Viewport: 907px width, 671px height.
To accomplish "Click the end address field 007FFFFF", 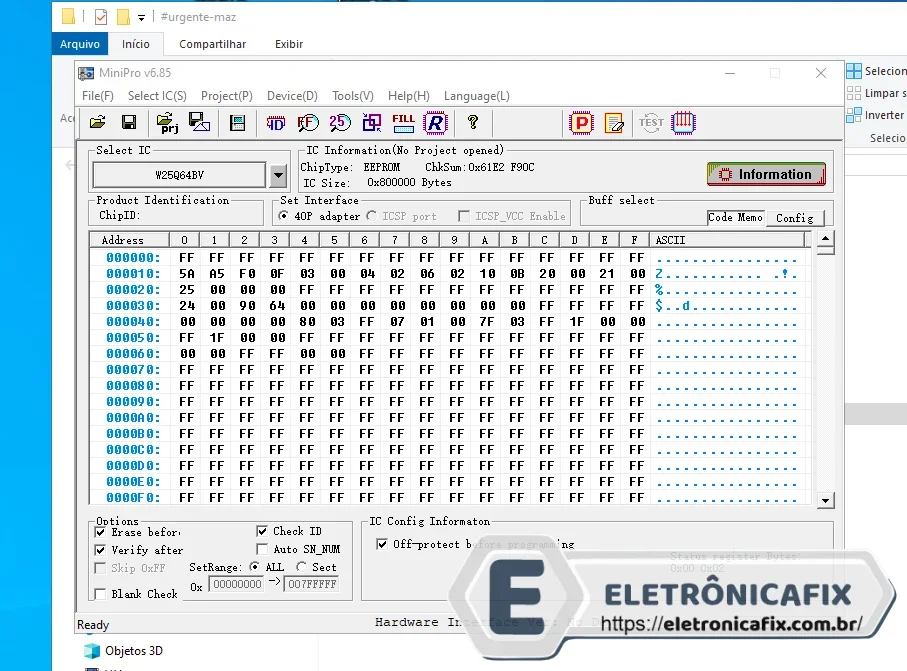I will 312,584.
